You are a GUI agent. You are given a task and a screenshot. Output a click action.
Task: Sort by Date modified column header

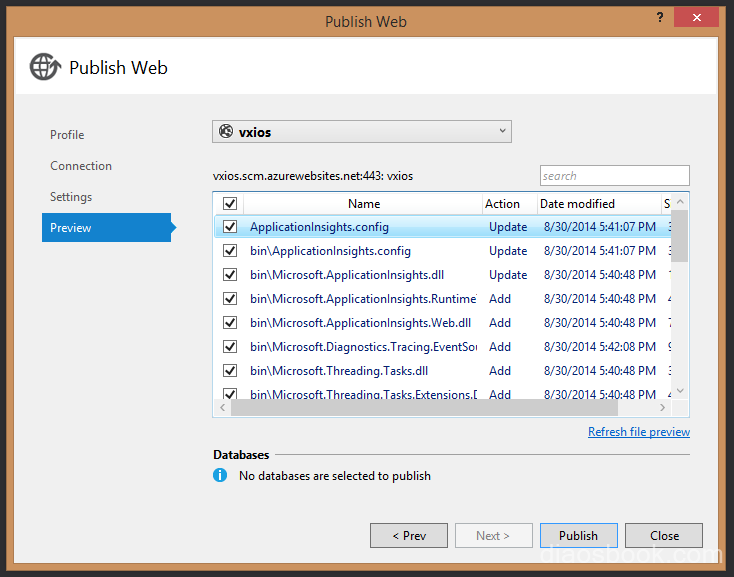tap(599, 204)
